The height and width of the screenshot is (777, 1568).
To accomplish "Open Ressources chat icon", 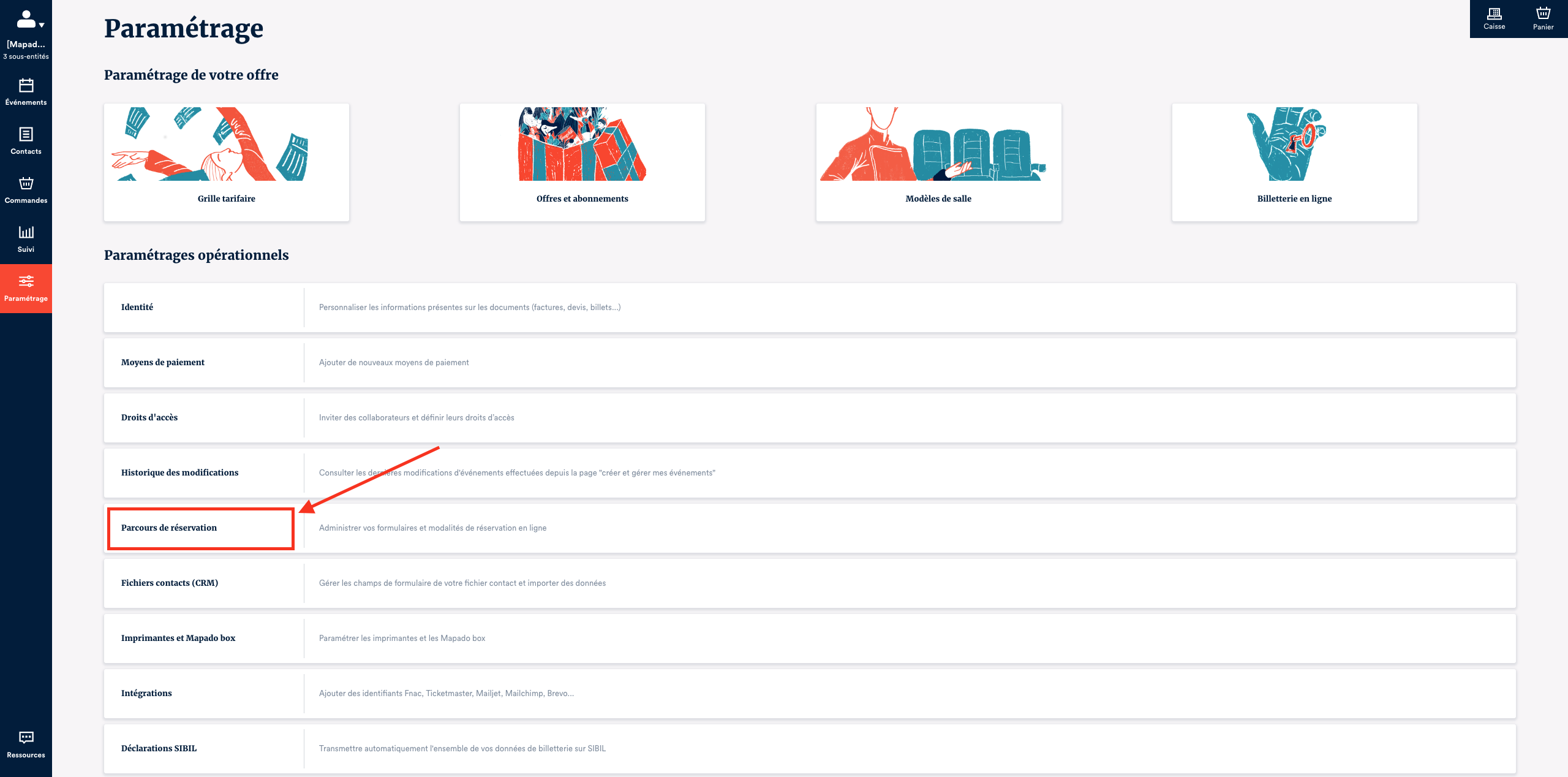I will click(26, 738).
